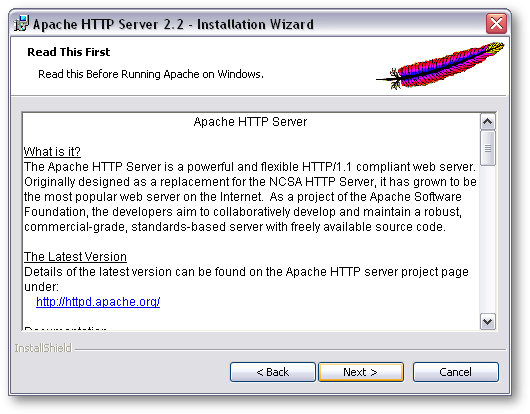Click the readme scrollbar thumb
The height and width of the screenshot is (414, 530).
(487, 148)
